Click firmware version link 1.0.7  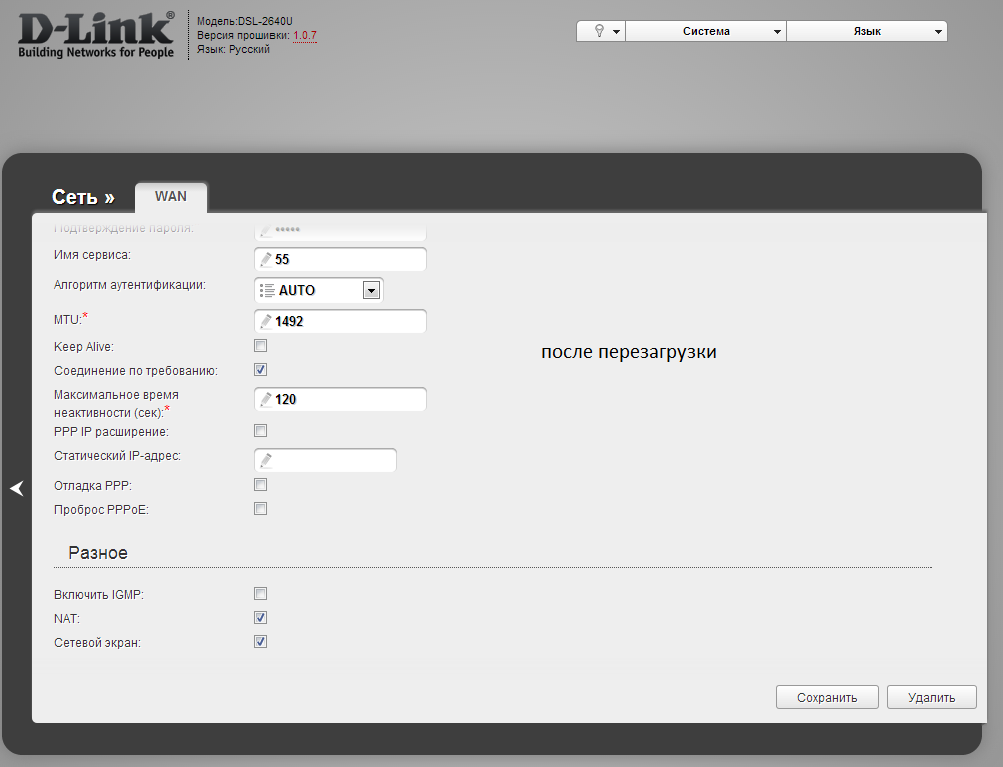coord(304,35)
